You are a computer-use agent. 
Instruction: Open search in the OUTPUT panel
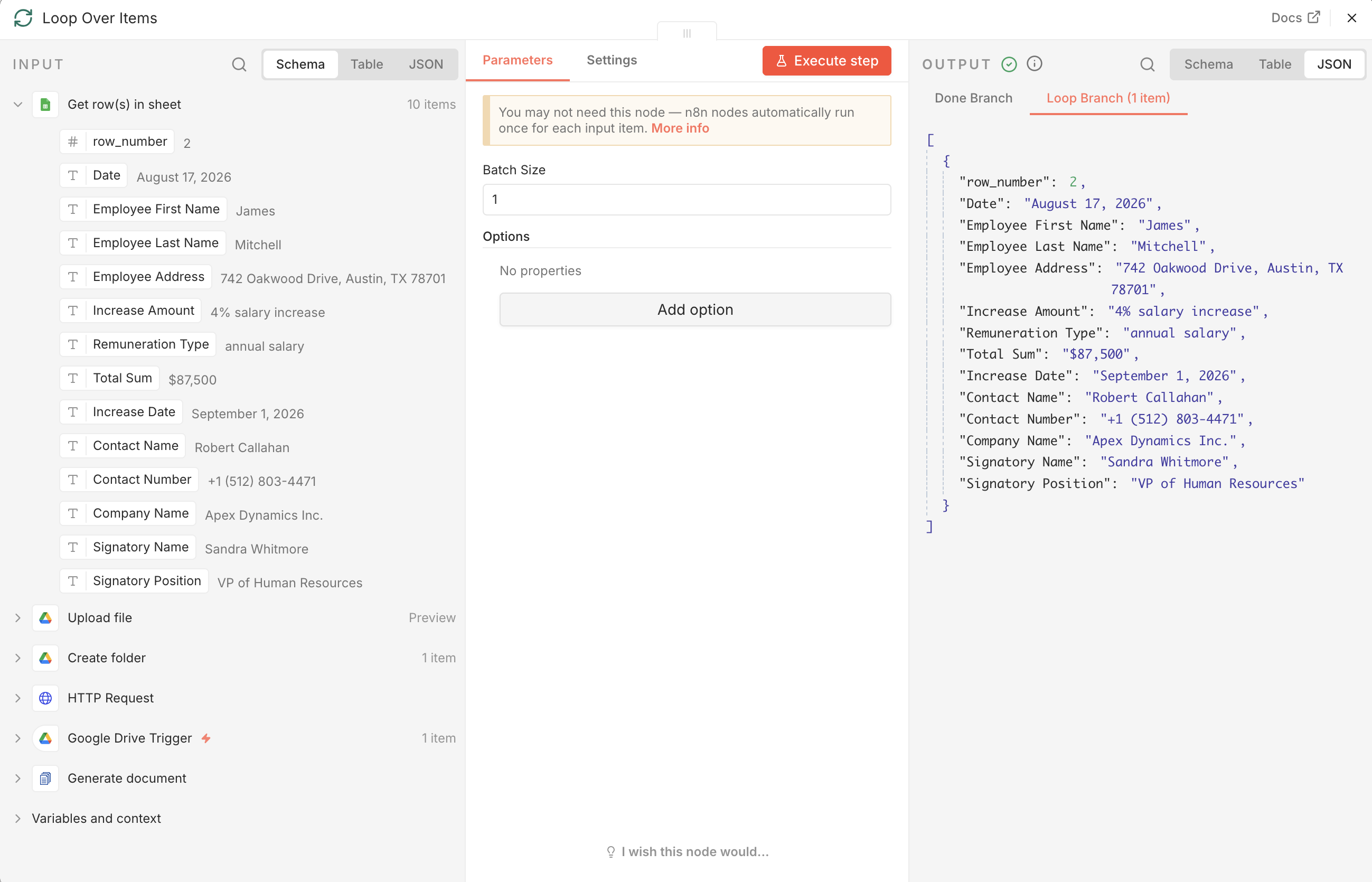(1147, 64)
